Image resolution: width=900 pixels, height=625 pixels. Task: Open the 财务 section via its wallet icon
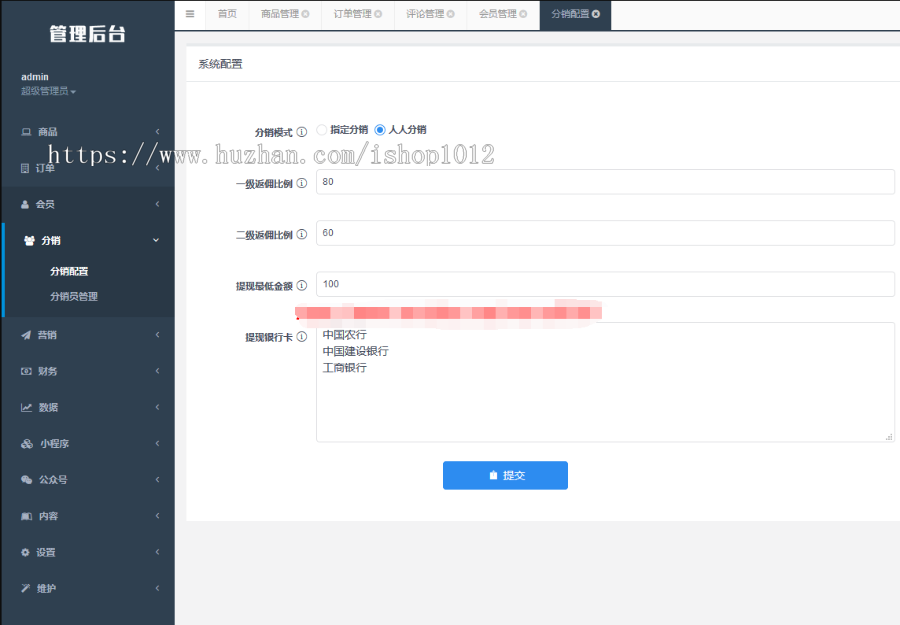(24, 371)
